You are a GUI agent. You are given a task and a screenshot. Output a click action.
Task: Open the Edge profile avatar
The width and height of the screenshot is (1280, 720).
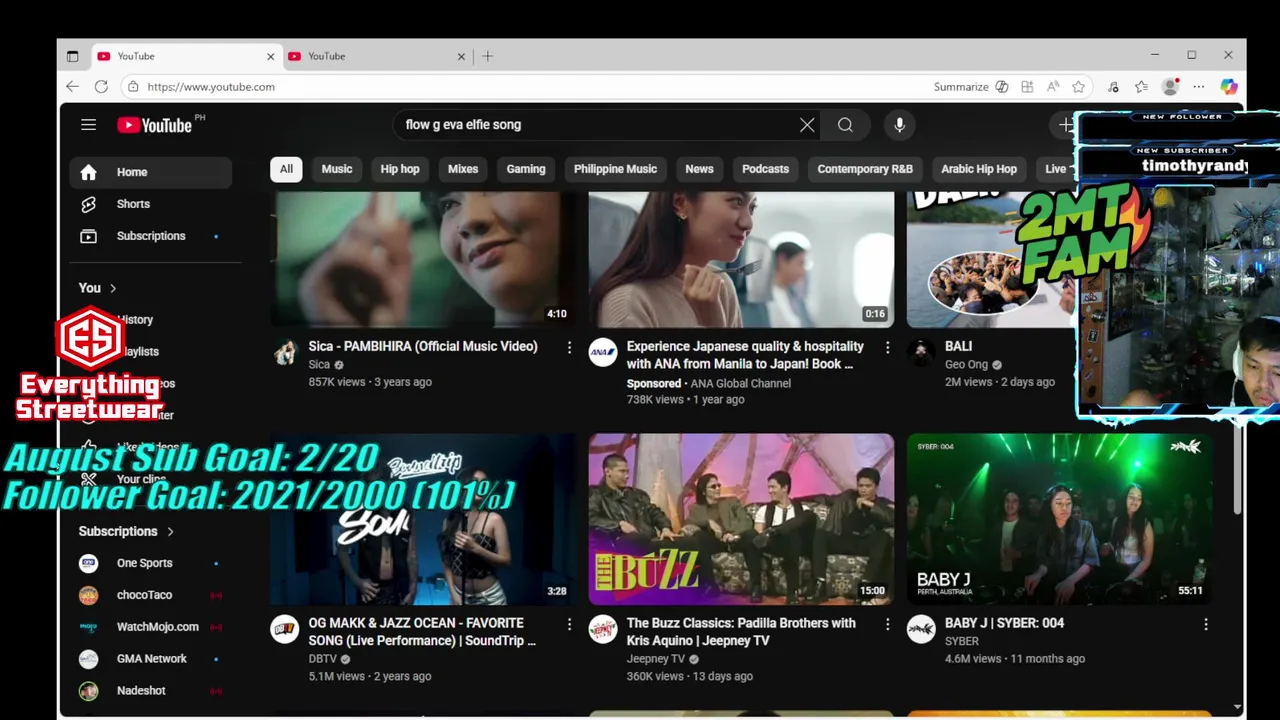click(x=1170, y=87)
